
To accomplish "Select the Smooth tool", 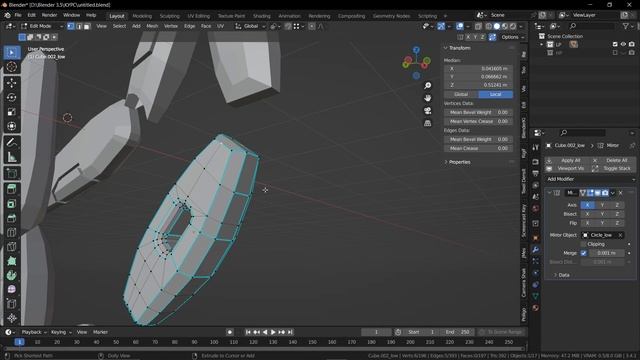I will (11, 289).
